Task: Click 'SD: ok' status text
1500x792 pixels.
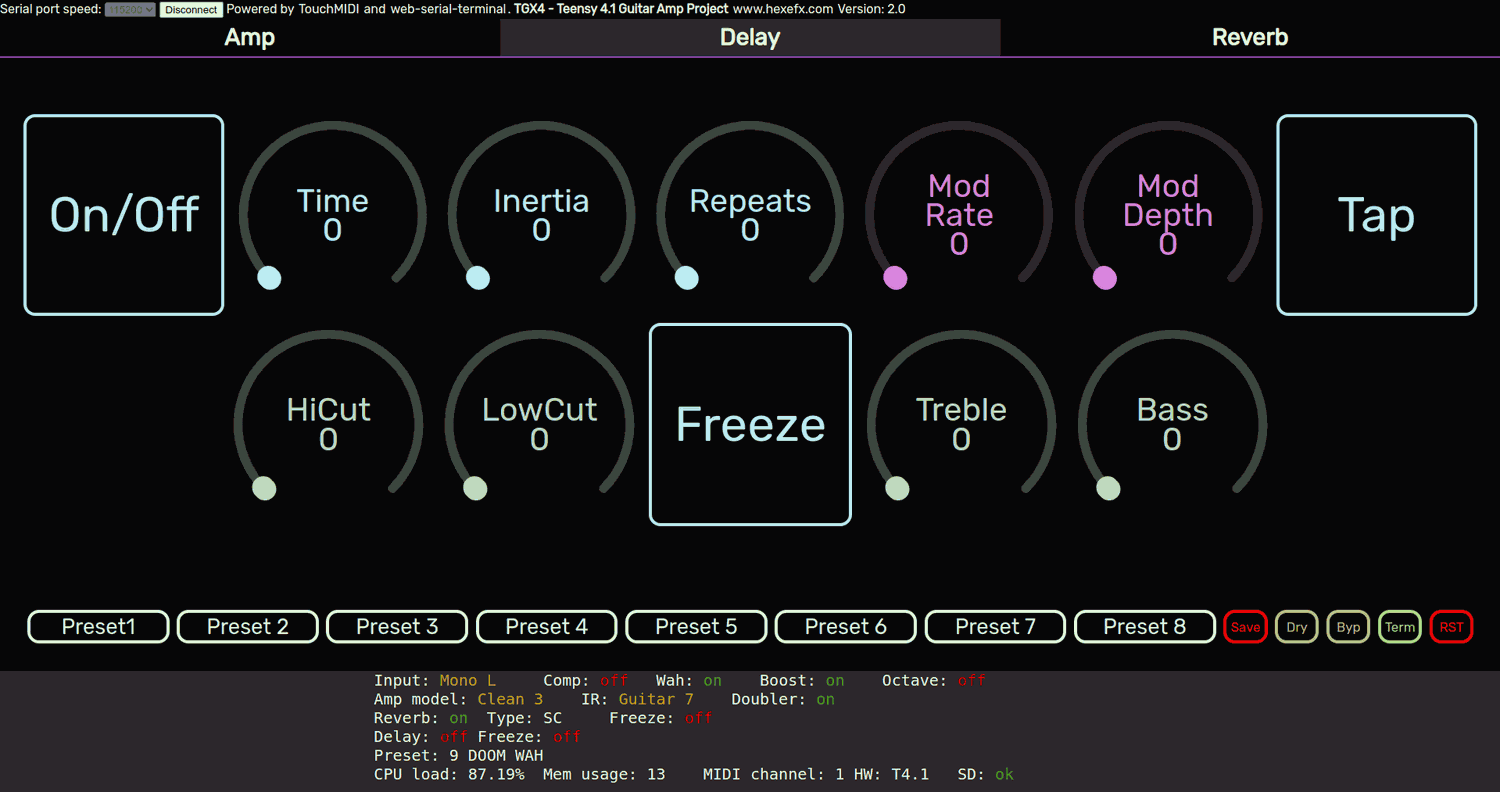Action: click(x=986, y=774)
